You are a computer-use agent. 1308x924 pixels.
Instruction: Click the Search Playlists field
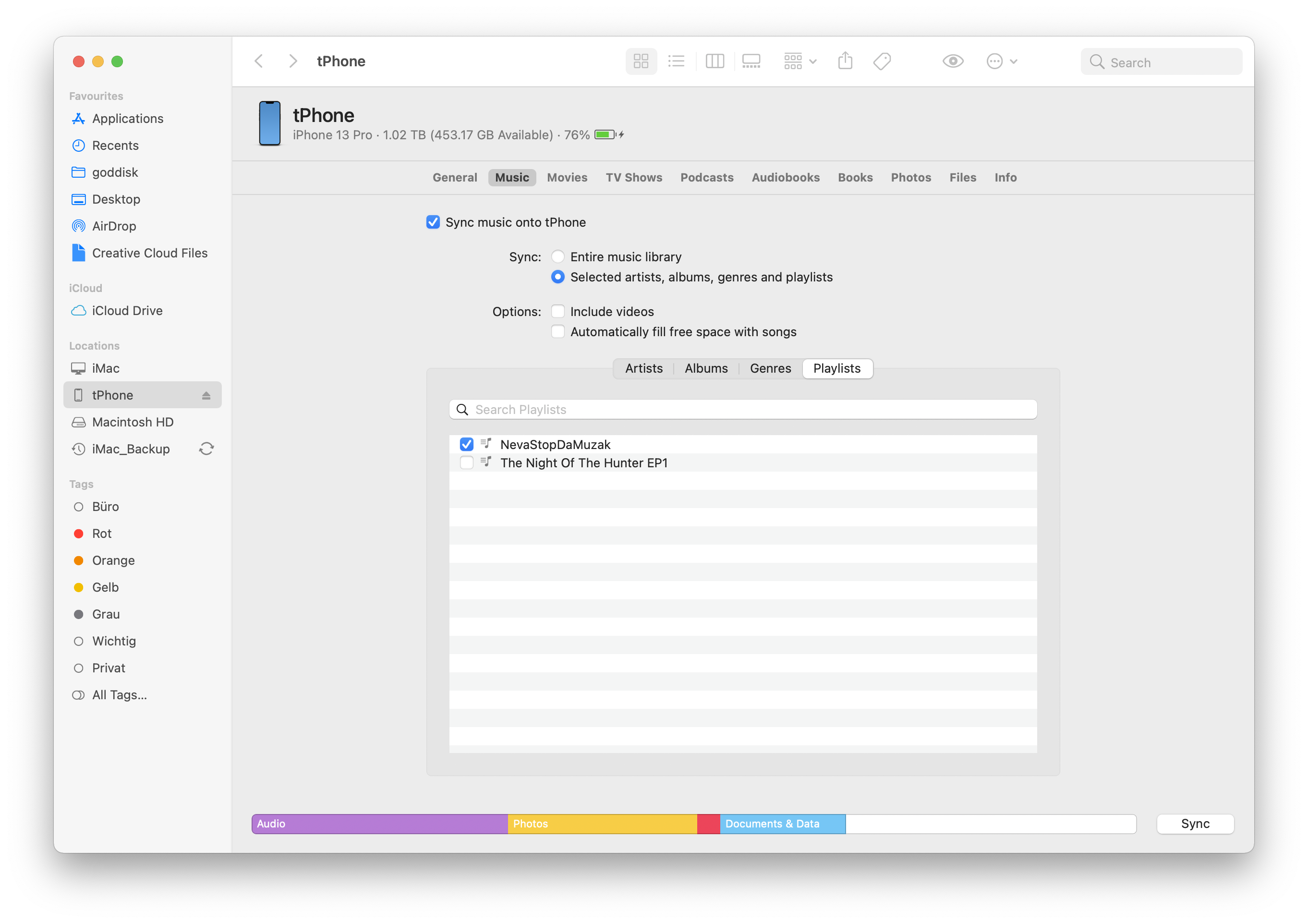pyautogui.click(x=743, y=409)
